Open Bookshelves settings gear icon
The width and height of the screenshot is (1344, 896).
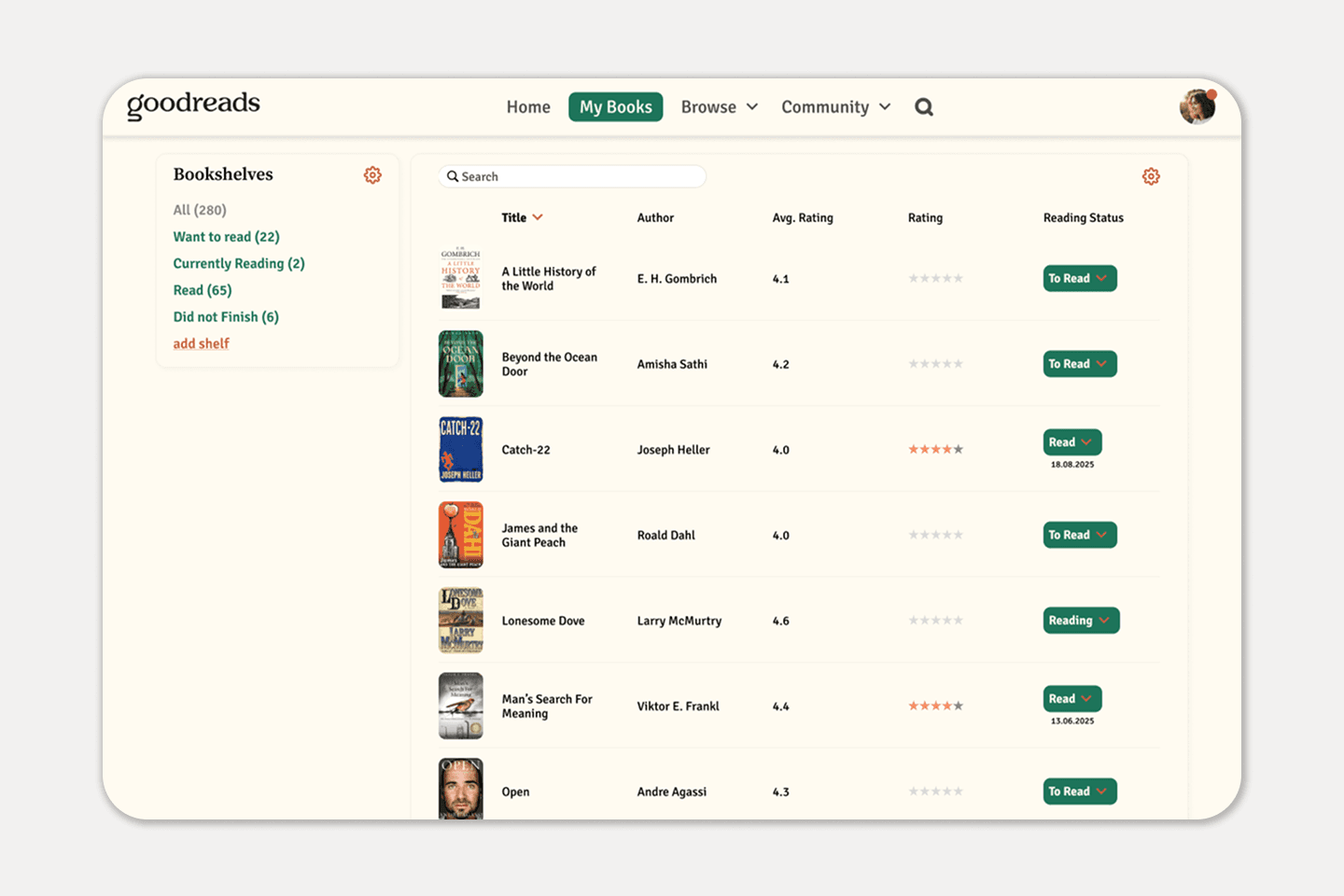372,175
